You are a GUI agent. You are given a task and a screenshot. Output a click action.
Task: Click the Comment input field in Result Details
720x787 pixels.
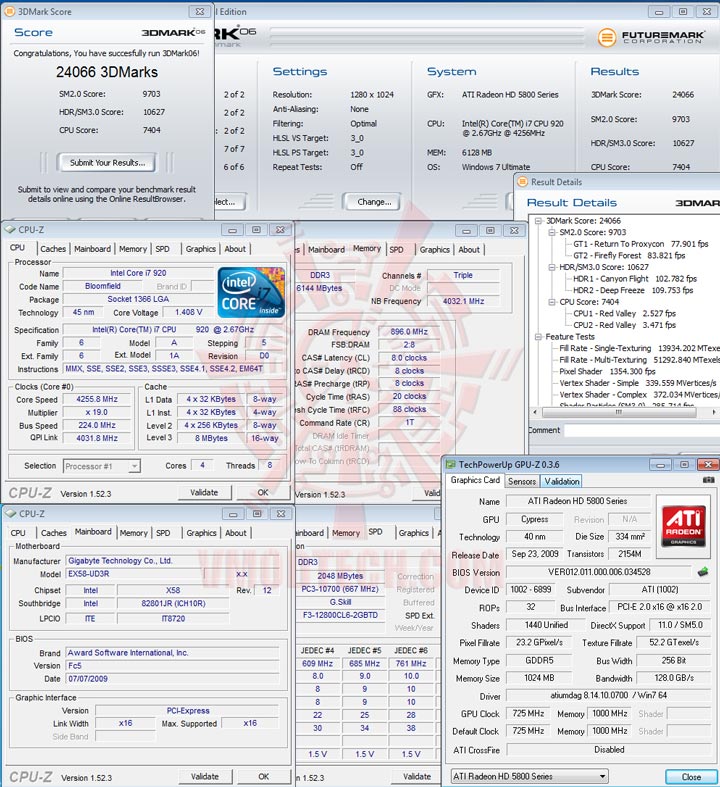(x=642, y=430)
